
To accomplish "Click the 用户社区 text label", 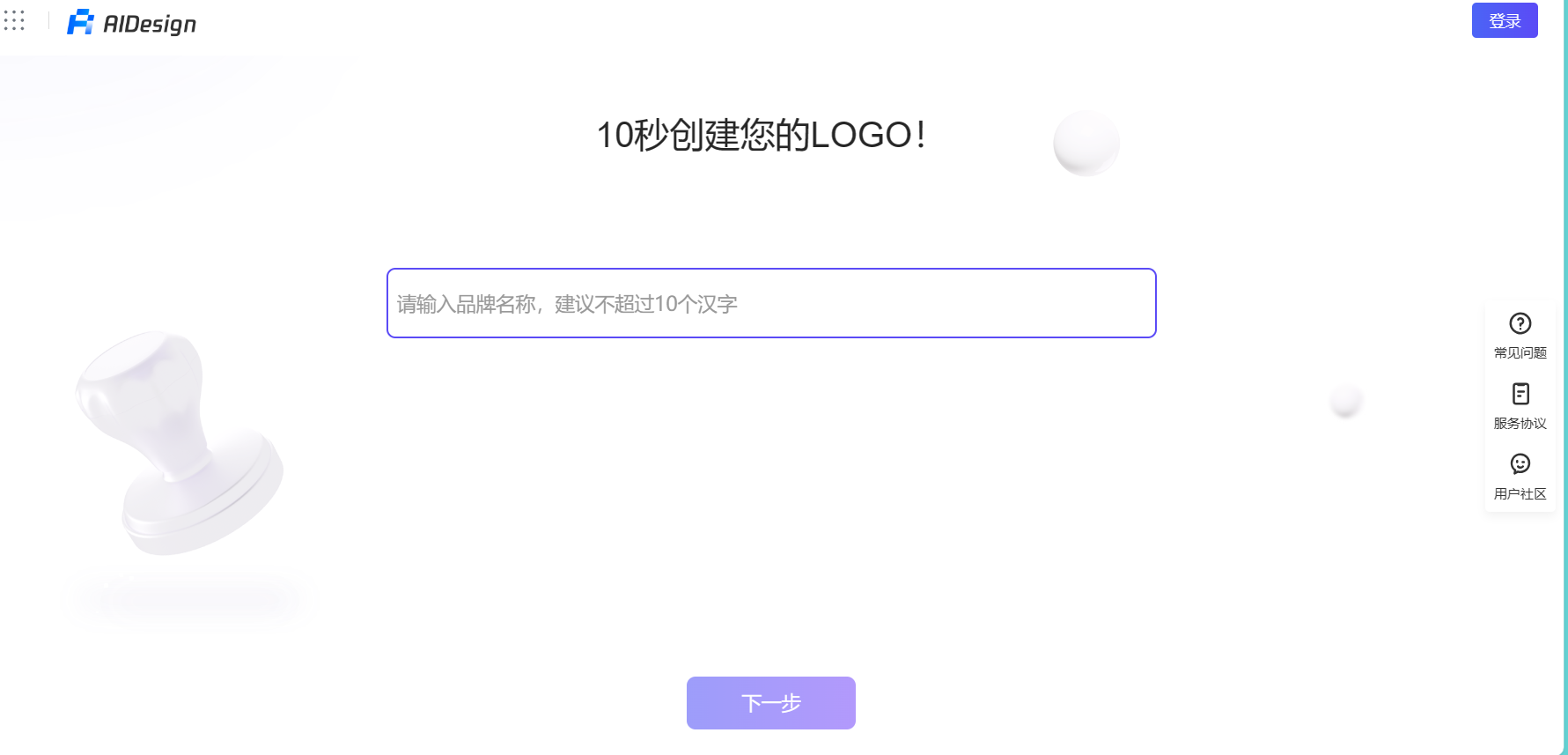I will 1520,493.
